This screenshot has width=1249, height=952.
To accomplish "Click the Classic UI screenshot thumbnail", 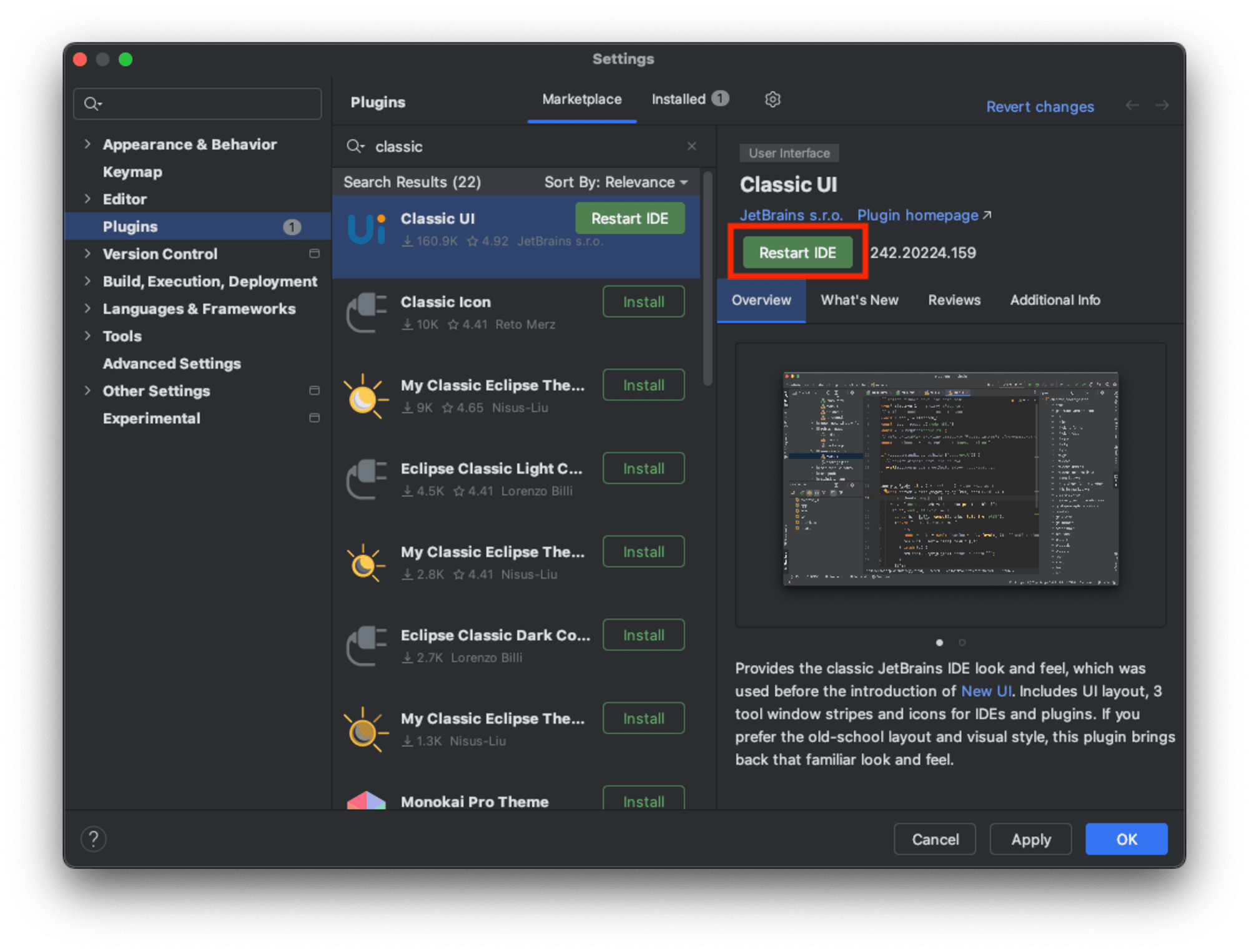I will pyautogui.click(x=950, y=479).
